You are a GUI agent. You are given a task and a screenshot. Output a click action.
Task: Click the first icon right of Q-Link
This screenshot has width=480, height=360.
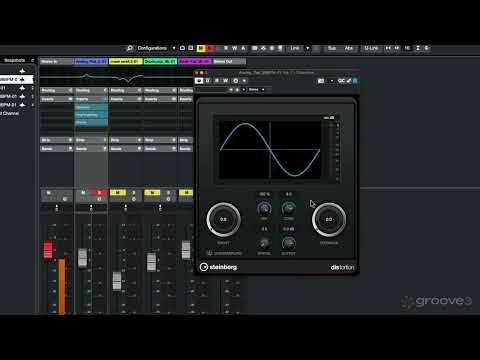(x=388, y=48)
